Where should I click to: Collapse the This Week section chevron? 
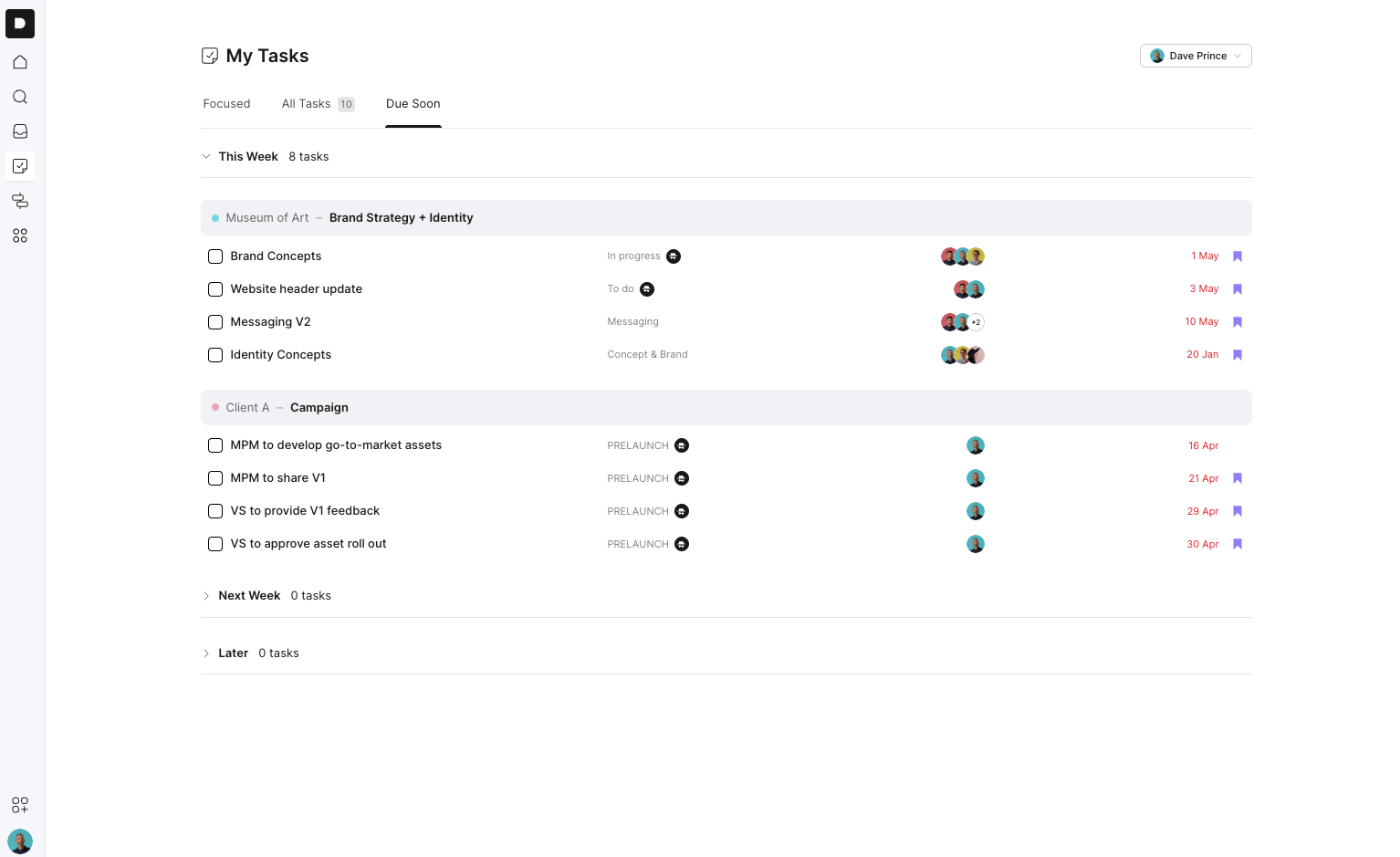[206, 157]
